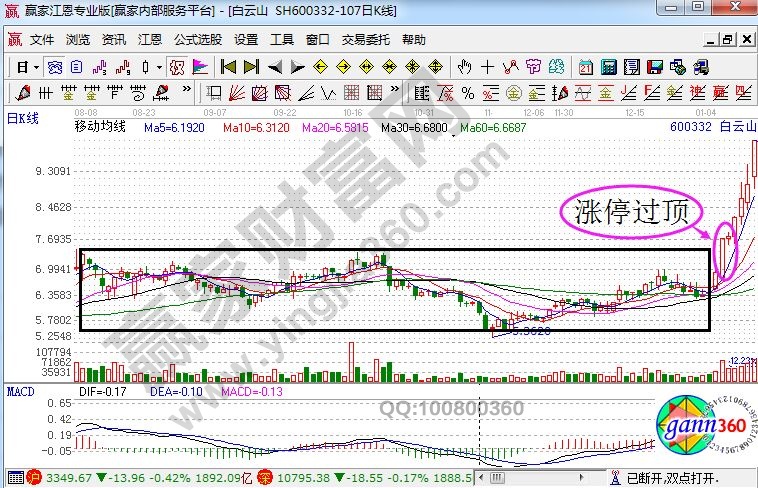This screenshot has height=488, width=758.
Task: Click the black right arrow navigation icon
Action: [x=296, y=67]
